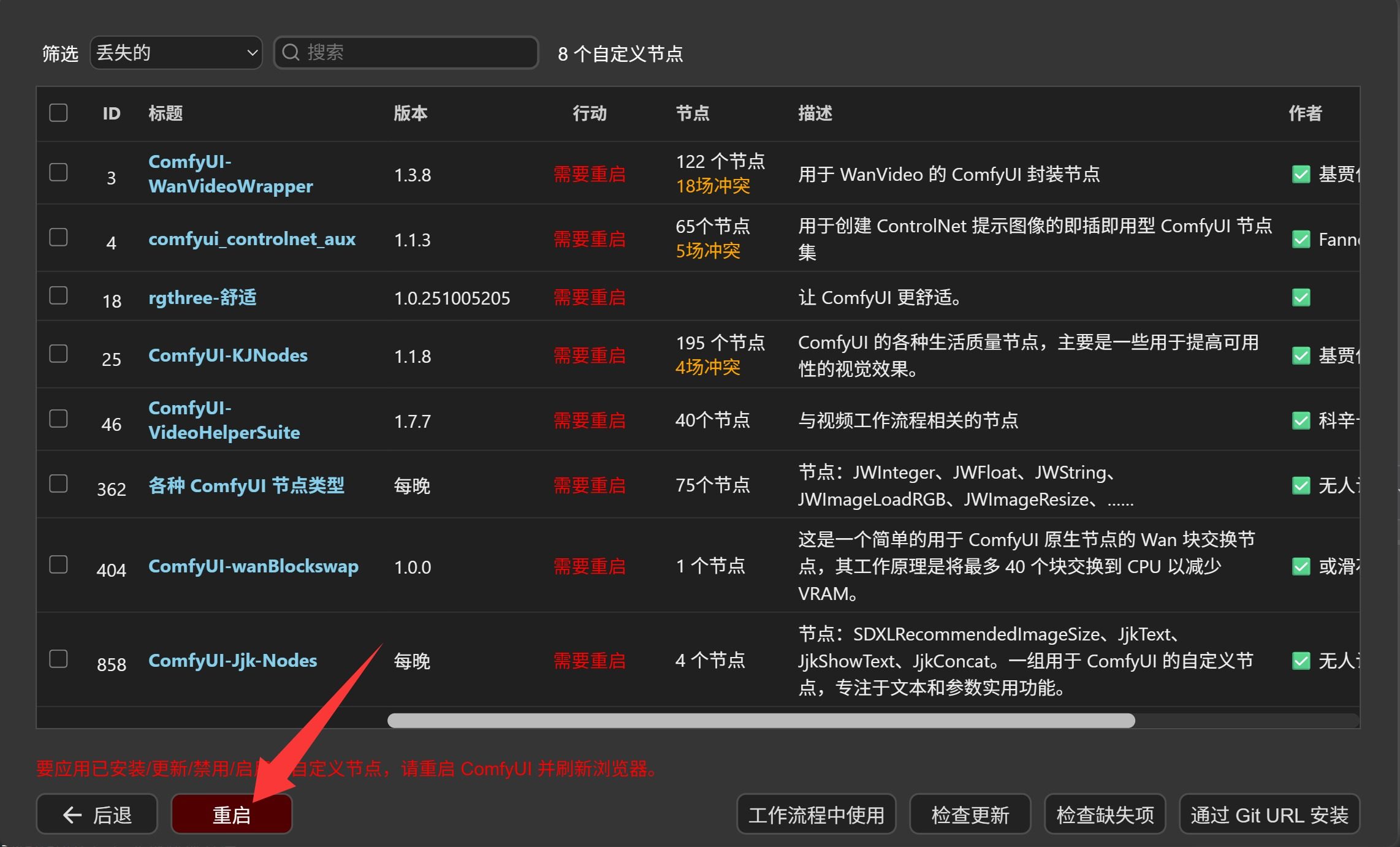Click the horizontal table scrollbar
The height and width of the screenshot is (847, 1400).
coord(761,721)
